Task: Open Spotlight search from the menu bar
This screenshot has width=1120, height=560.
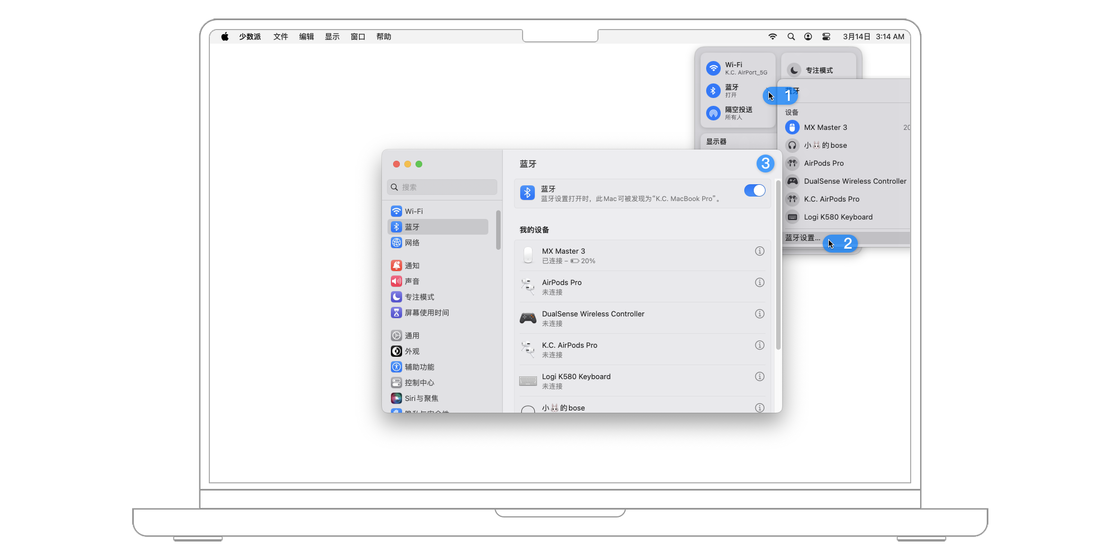Action: pos(791,36)
